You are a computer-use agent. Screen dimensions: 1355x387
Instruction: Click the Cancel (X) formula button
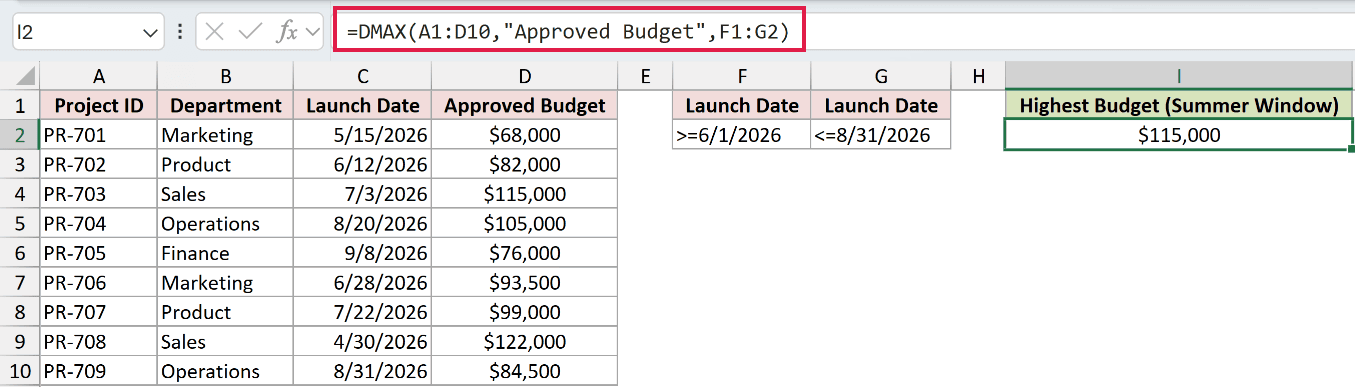click(x=213, y=32)
